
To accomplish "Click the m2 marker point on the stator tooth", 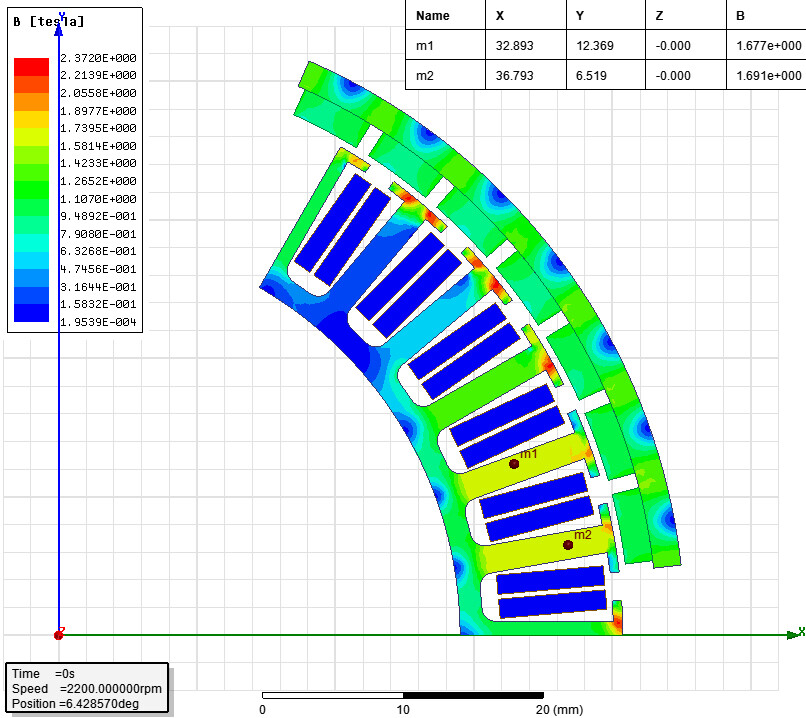I will pyautogui.click(x=568, y=545).
